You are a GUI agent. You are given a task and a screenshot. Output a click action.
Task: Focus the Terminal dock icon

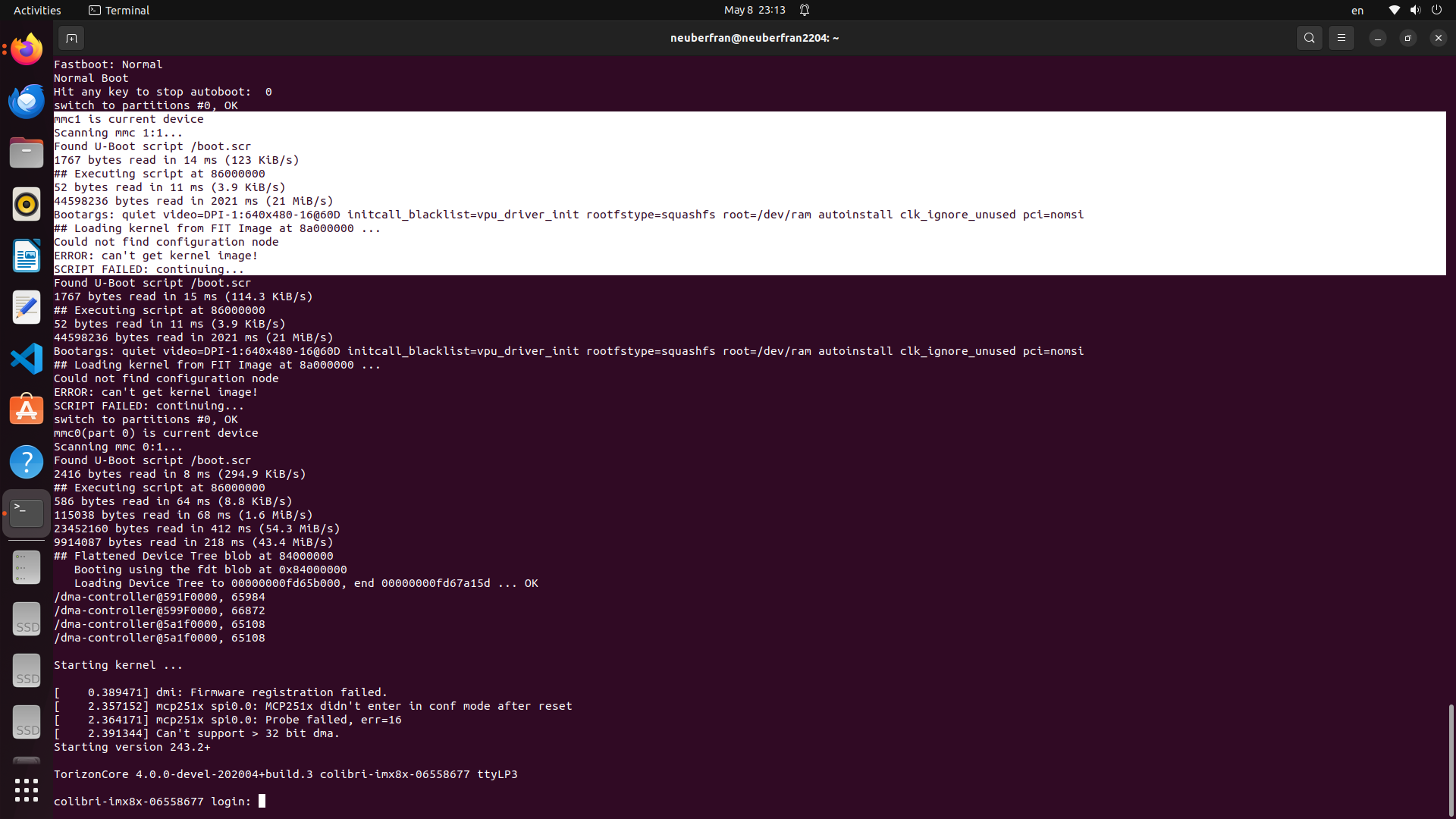[27, 513]
